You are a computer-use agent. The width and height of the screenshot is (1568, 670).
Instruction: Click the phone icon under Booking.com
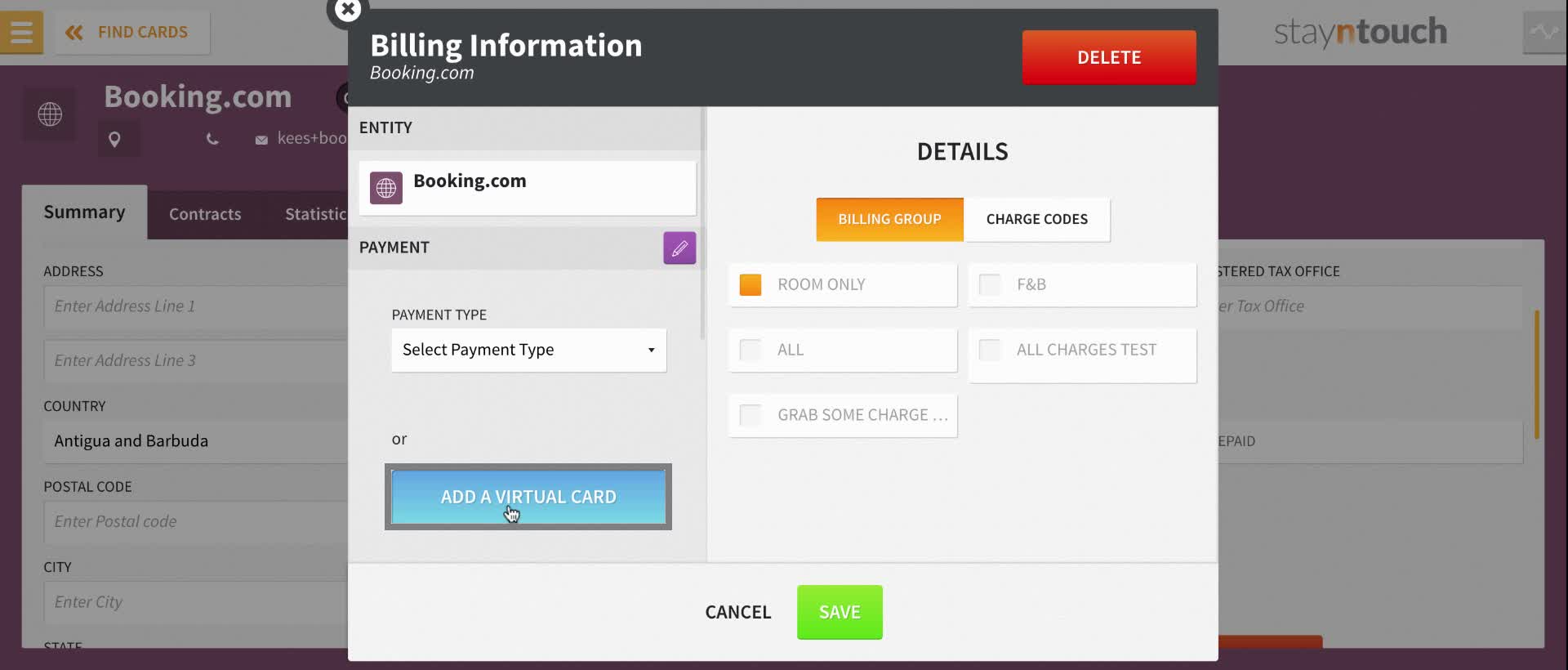(x=212, y=140)
